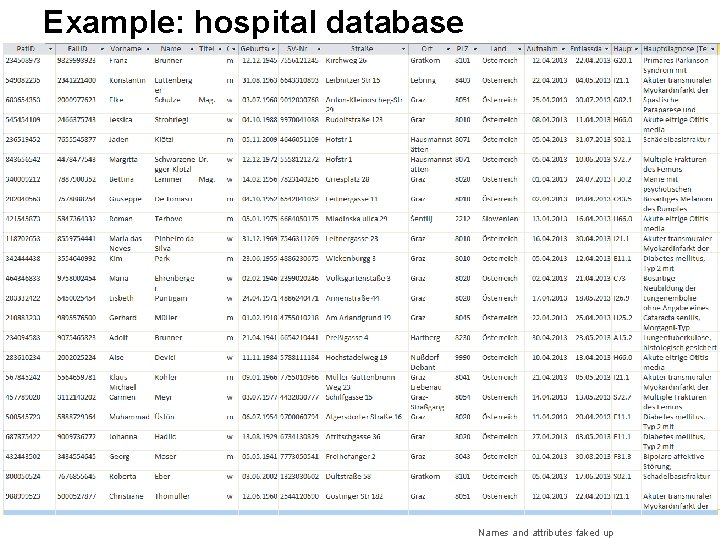
Task: Open the Titel column dropdown arrow
Action: pos(220,49)
